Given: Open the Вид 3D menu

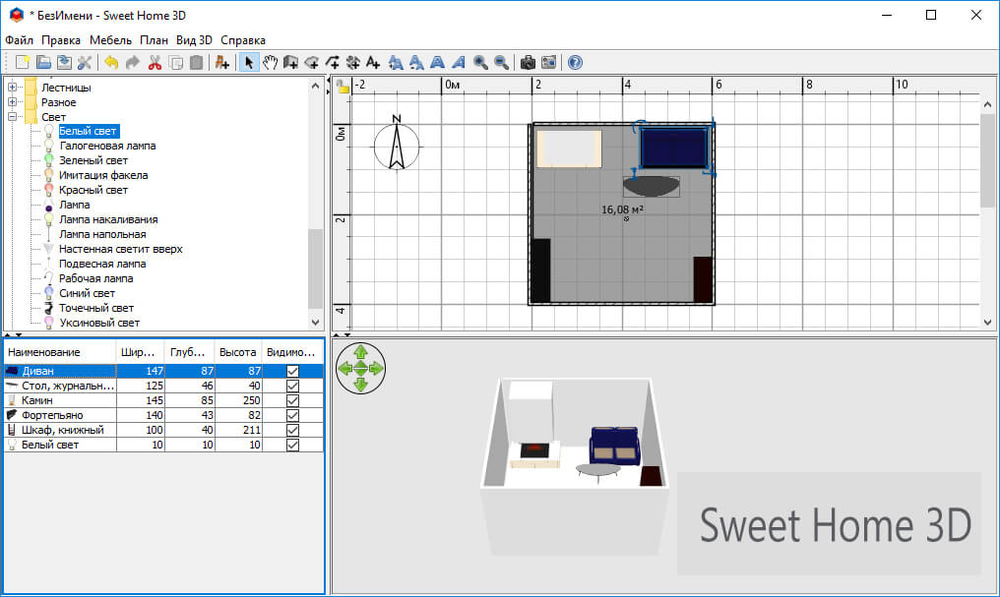Looking at the screenshot, I should click(194, 40).
